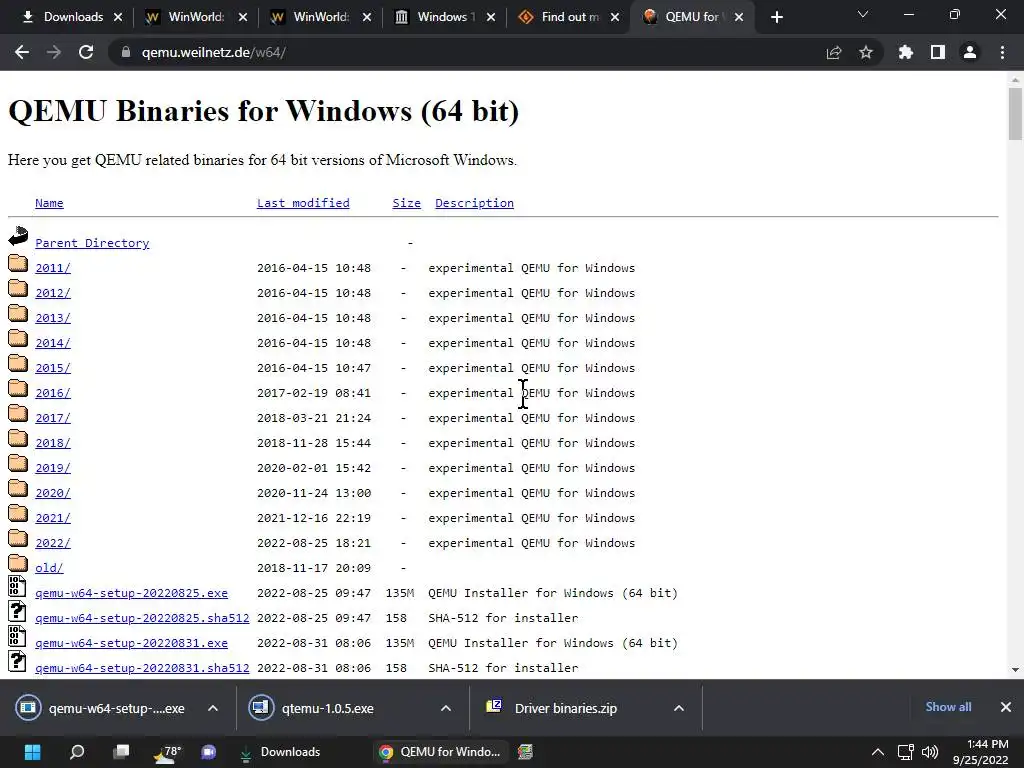The image size is (1024, 768).
Task: Open the network tray icon
Action: click(905, 752)
